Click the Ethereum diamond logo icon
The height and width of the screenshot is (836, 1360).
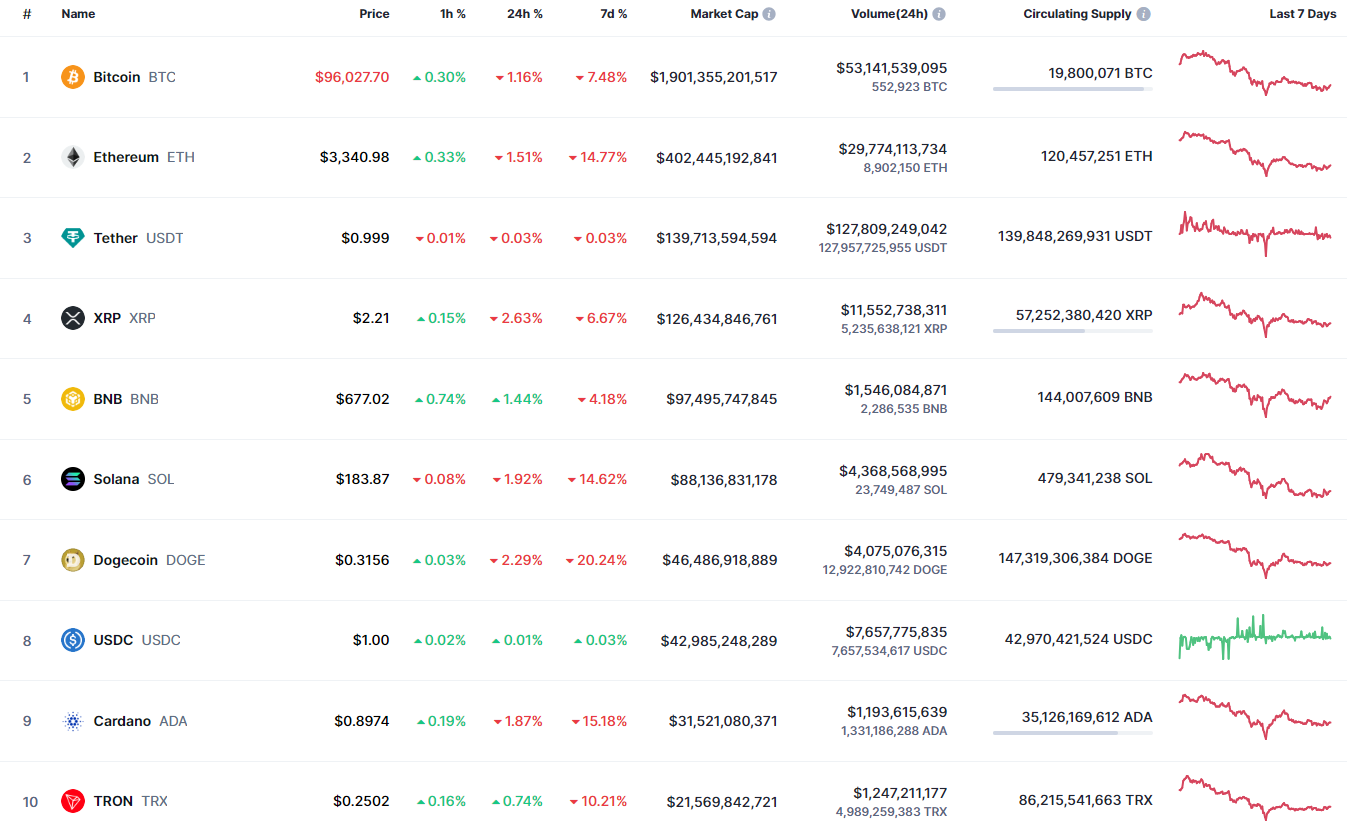click(x=73, y=157)
